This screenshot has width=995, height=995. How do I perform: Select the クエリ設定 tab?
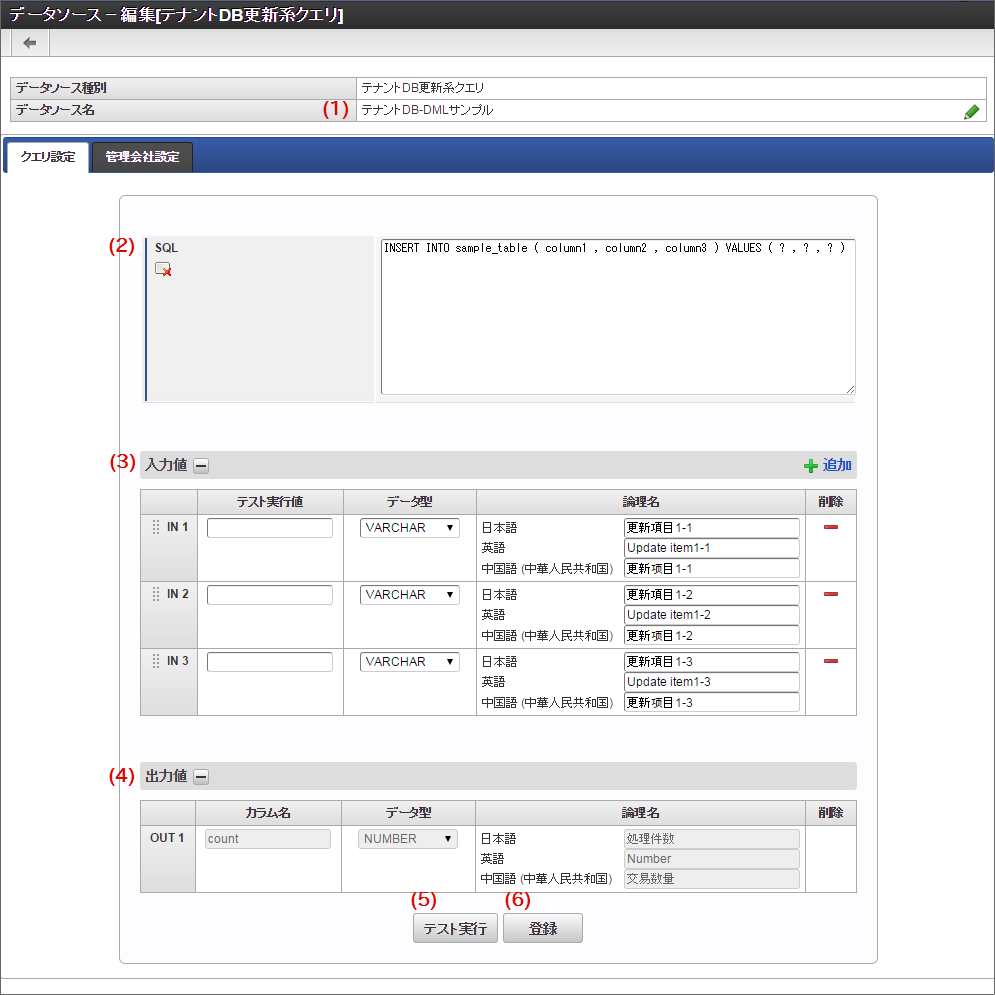tap(48, 157)
